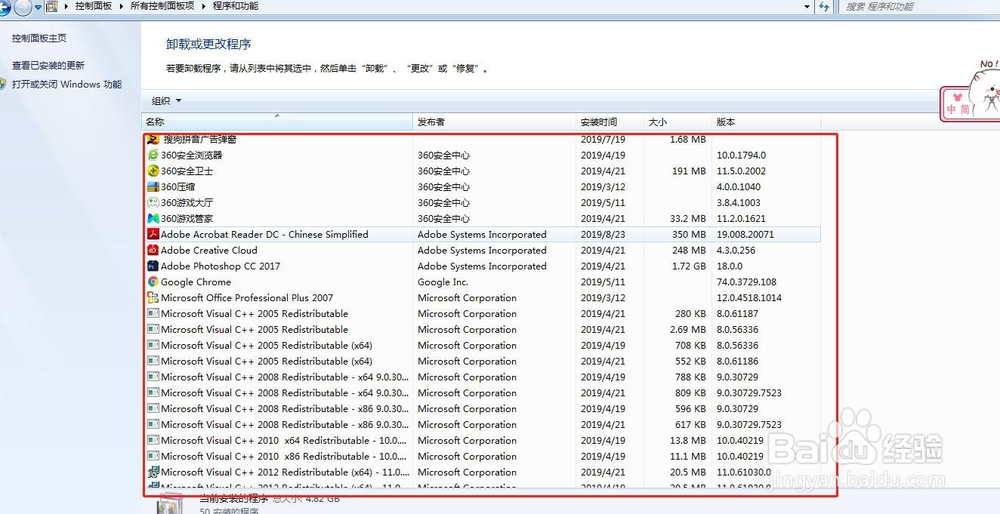Click the 2.69 MB size cell
This screenshot has height=514, width=1000.
click(x=688, y=330)
